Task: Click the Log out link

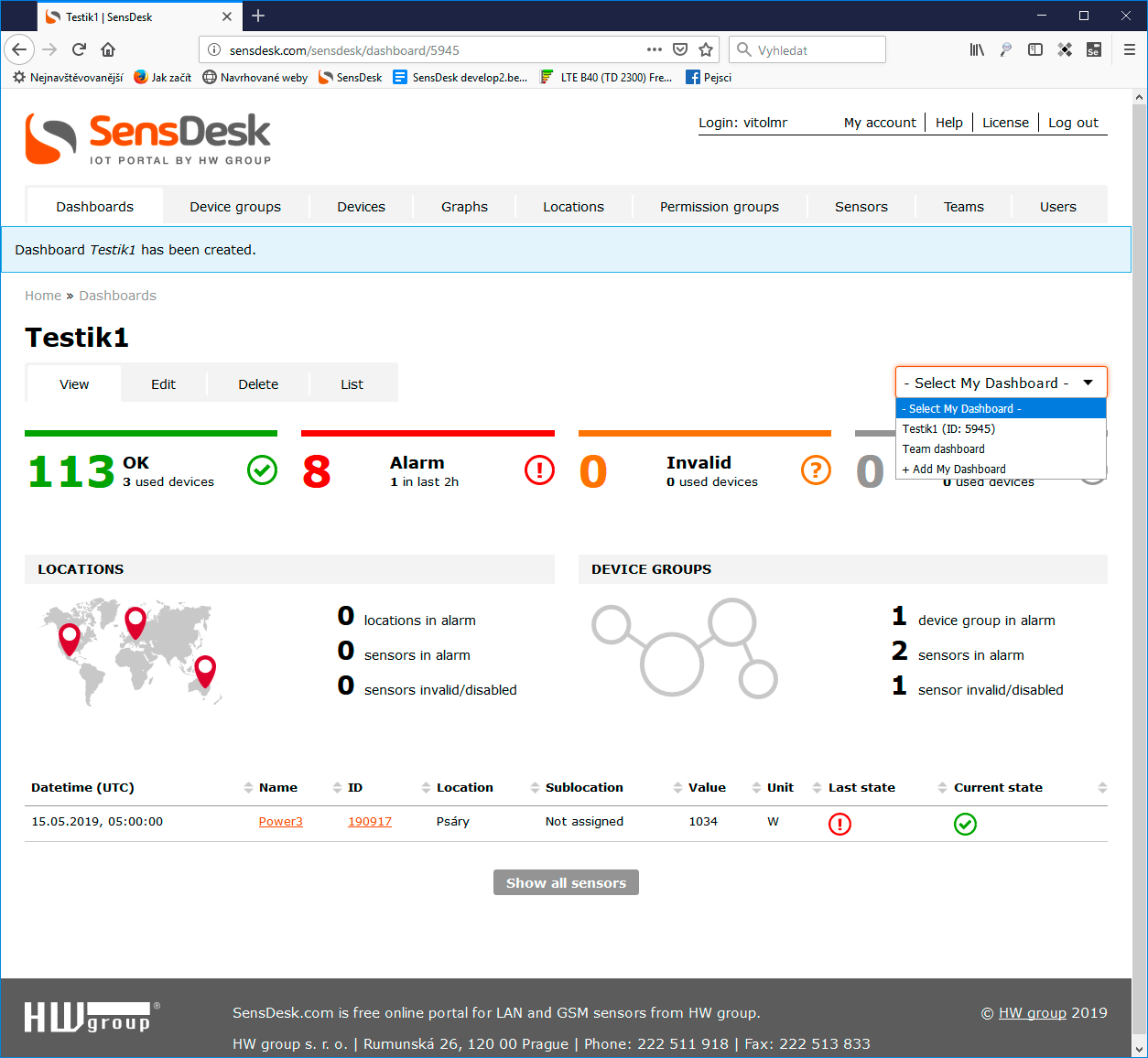Action: pyautogui.click(x=1073, y=123)
